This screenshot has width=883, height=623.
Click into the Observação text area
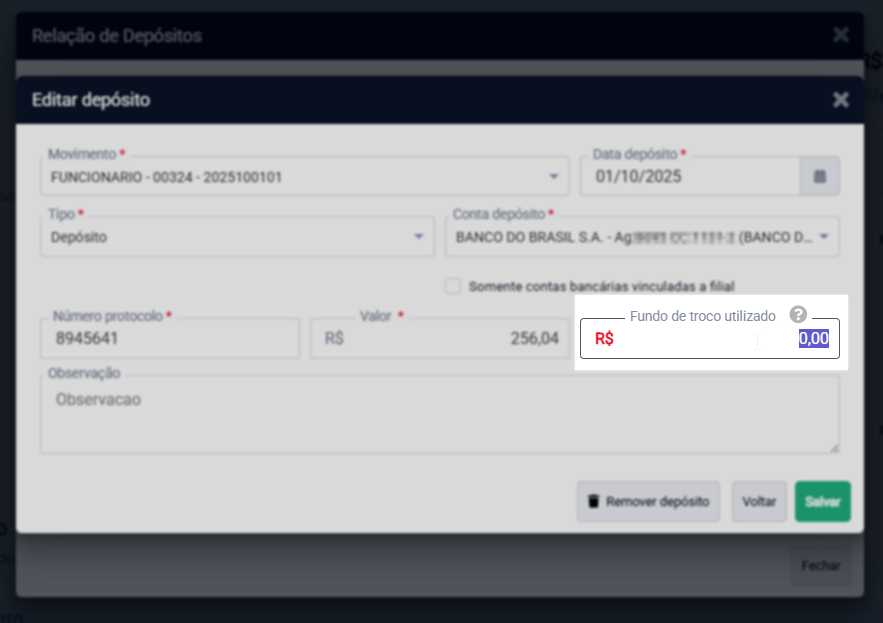440,415
